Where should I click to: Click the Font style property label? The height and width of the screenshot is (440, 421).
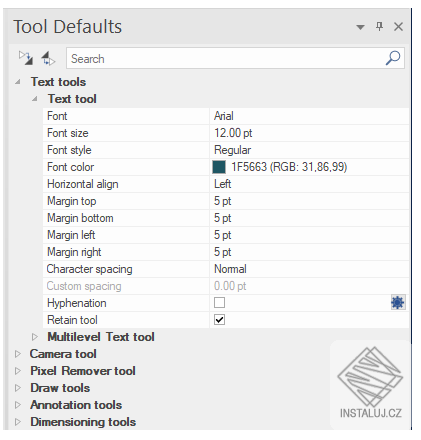coord(69,150)
